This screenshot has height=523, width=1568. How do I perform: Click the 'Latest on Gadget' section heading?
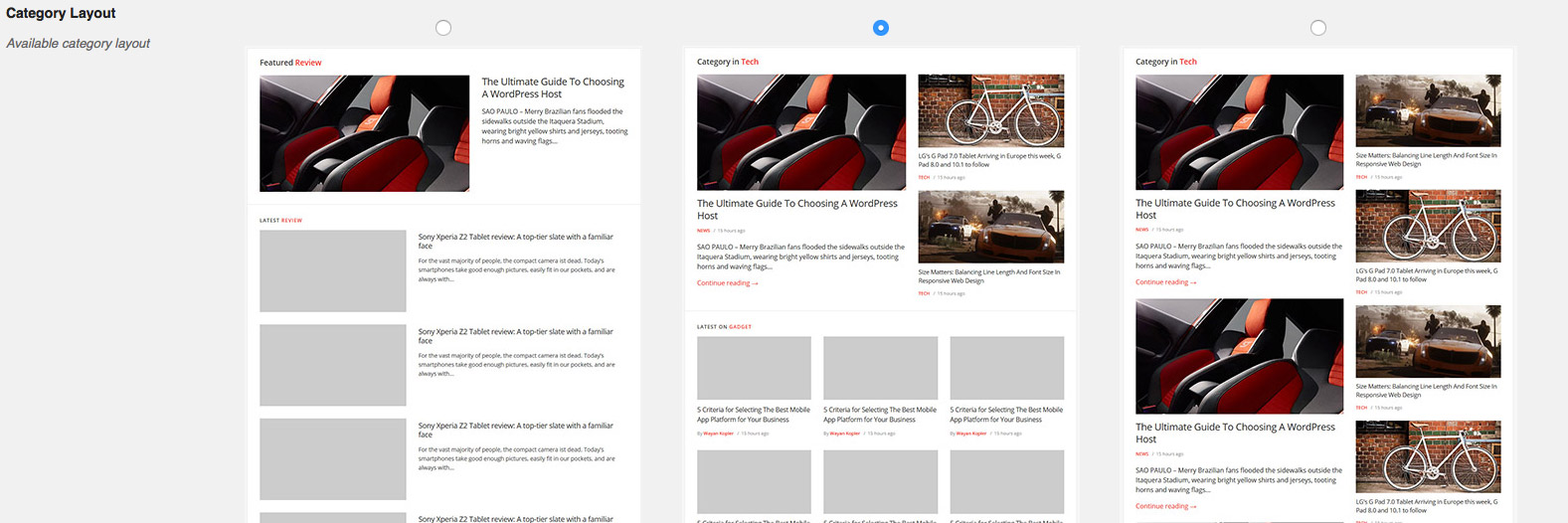point(724,327)
